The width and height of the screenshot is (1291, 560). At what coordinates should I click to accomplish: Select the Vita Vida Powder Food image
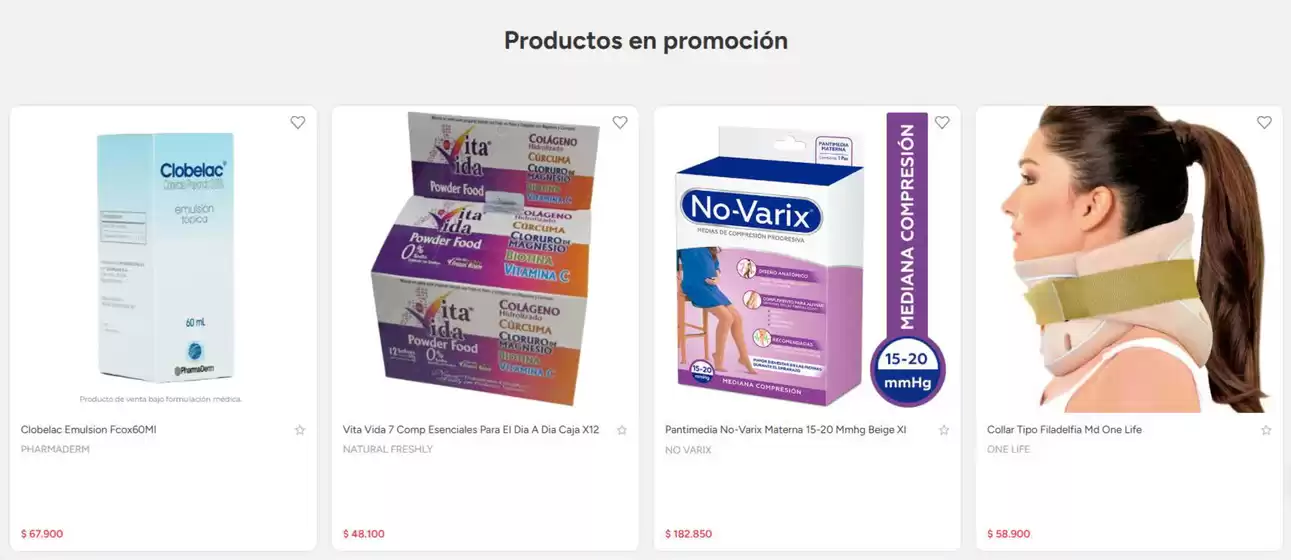[x=485, y=259]
